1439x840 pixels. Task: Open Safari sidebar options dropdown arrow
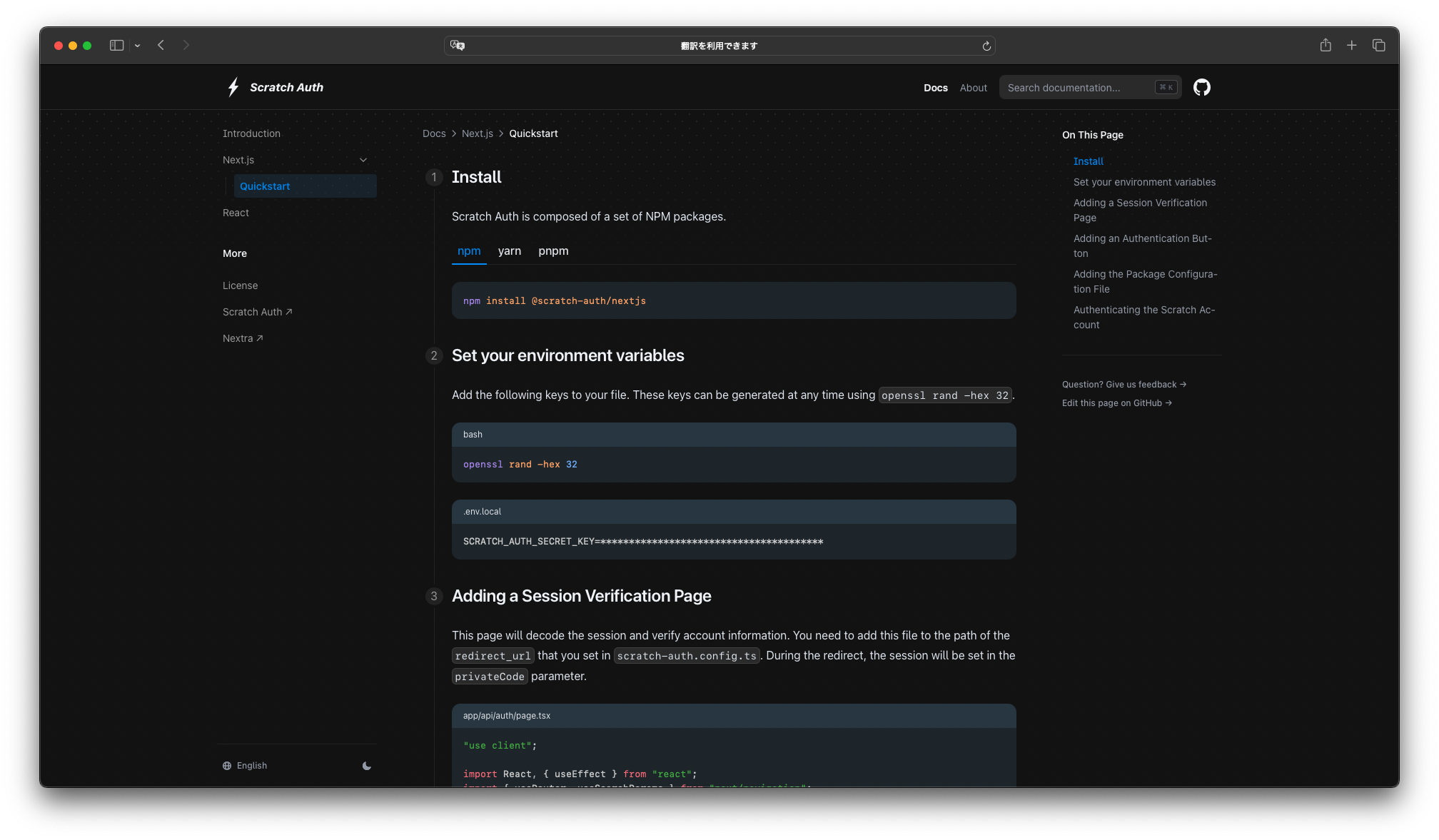pos(137,46)
